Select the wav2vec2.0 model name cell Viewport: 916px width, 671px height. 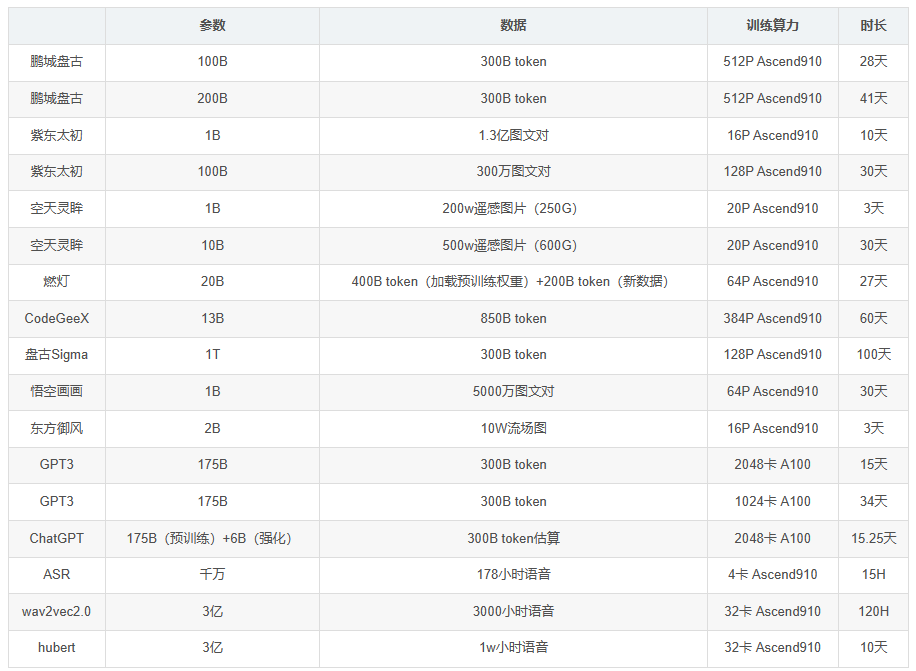[57, 611]
